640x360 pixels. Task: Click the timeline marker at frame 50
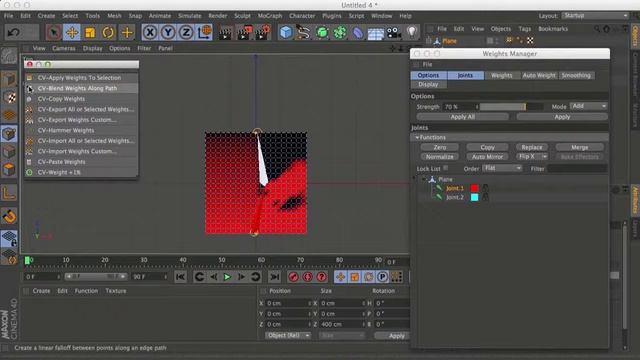(x=222, y=260)
